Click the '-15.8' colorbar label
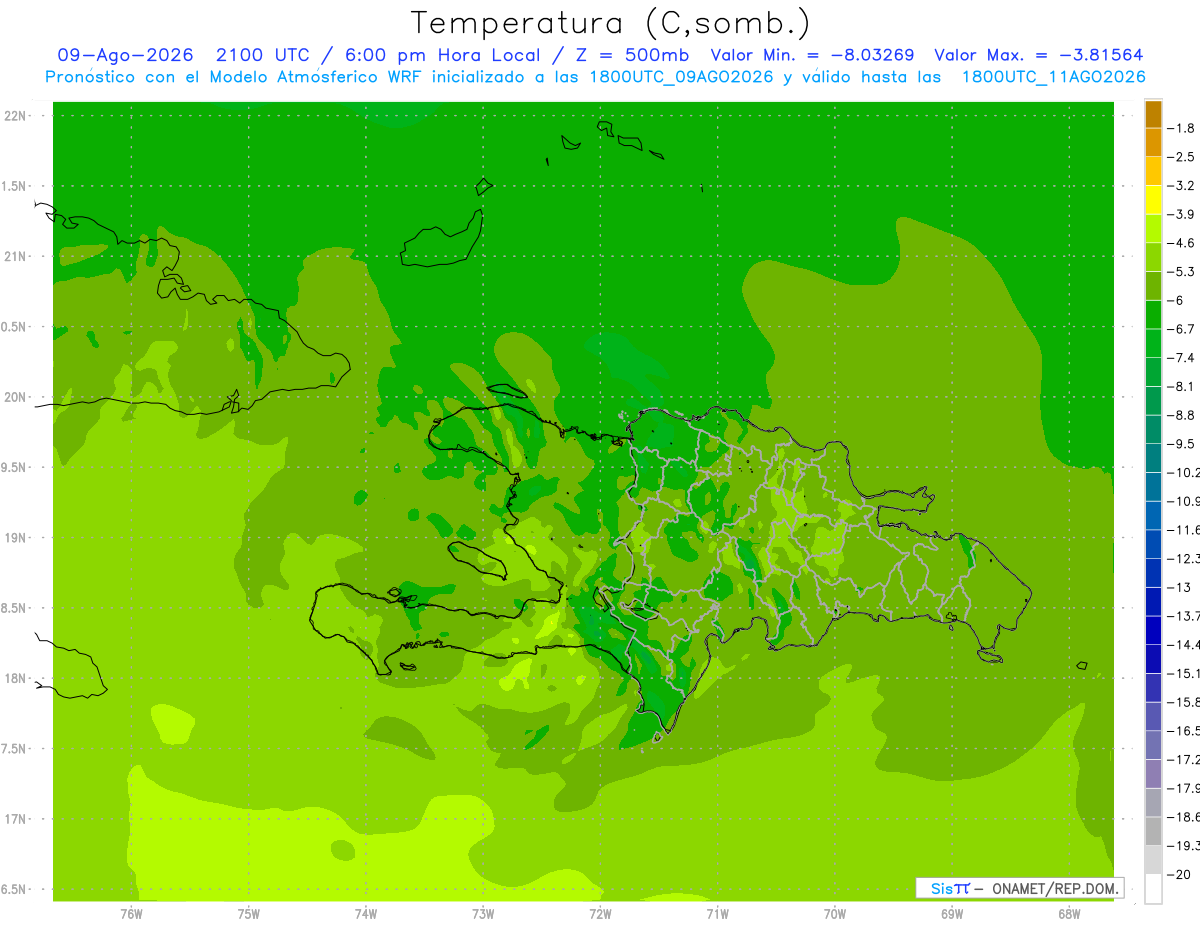This screenshot has width=1200, height=927. pyautogui.click(x=1184, y=702)
